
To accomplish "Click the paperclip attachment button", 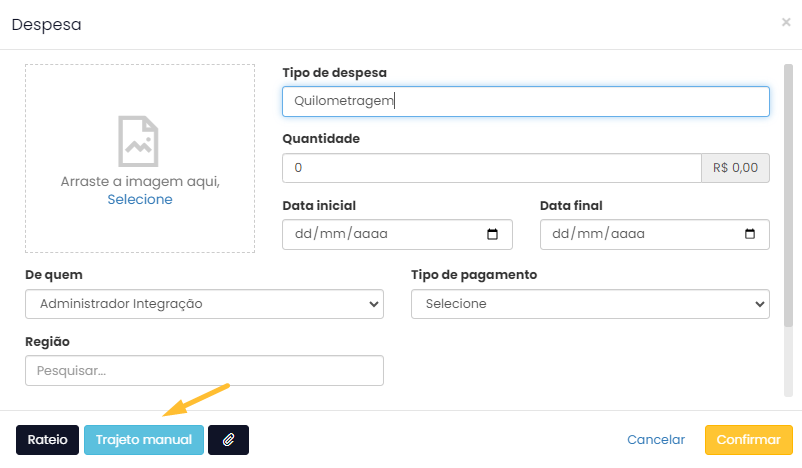I will click(x=228, y=439).
